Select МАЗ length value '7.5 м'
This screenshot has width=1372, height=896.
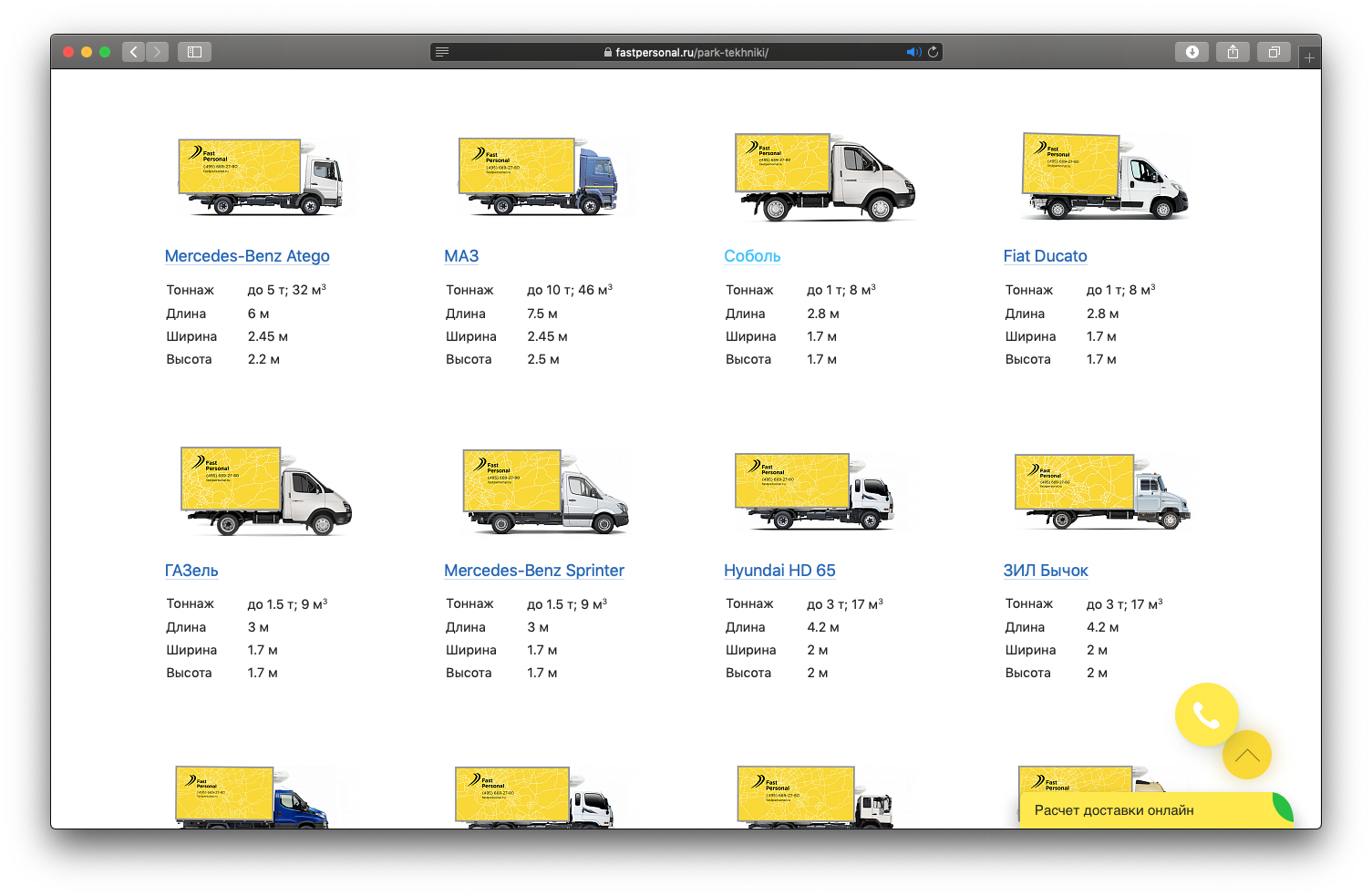tap(542, 314)
